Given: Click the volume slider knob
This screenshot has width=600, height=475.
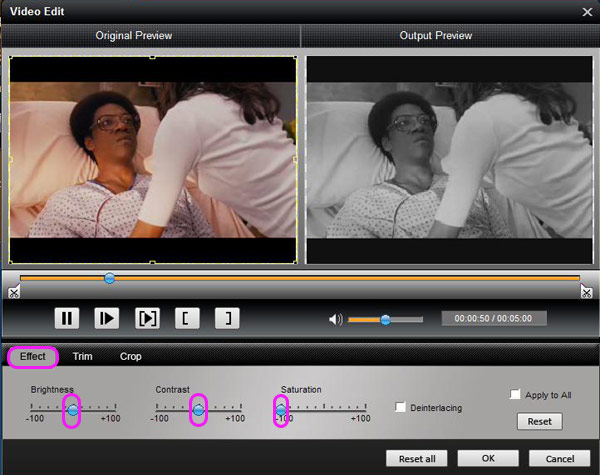Looking at the screenshot, I should (385, 320).
